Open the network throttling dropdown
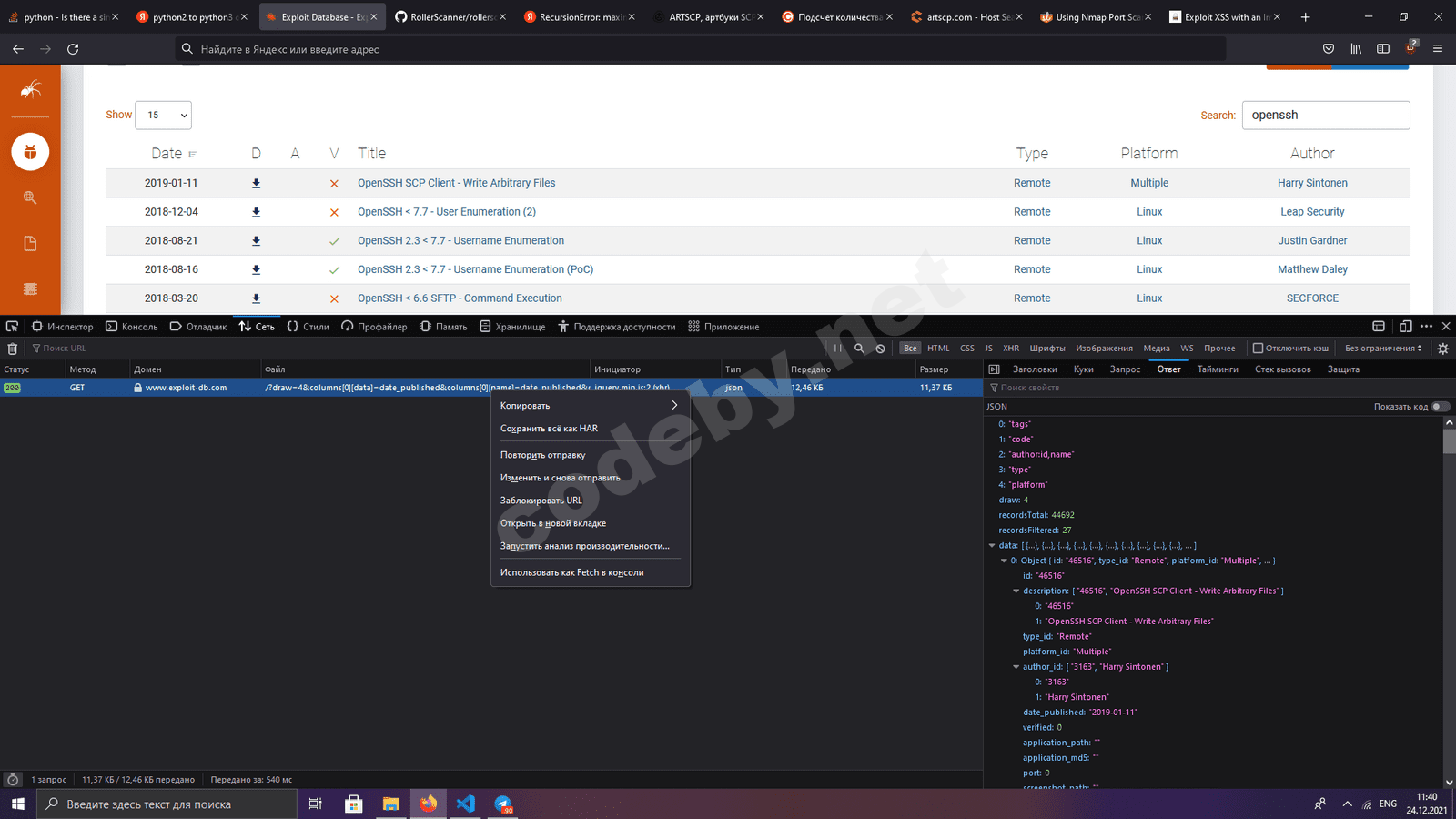 pyautogui.click(x=1383, y=349)
